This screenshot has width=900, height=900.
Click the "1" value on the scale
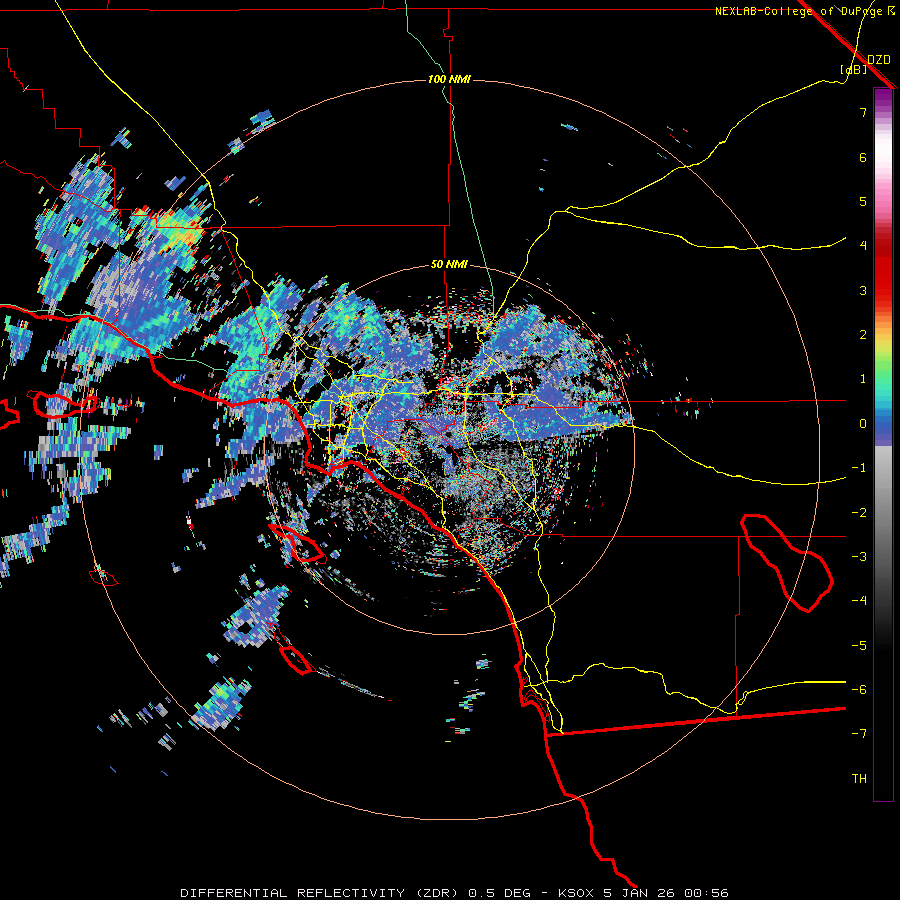click(863, 379)
